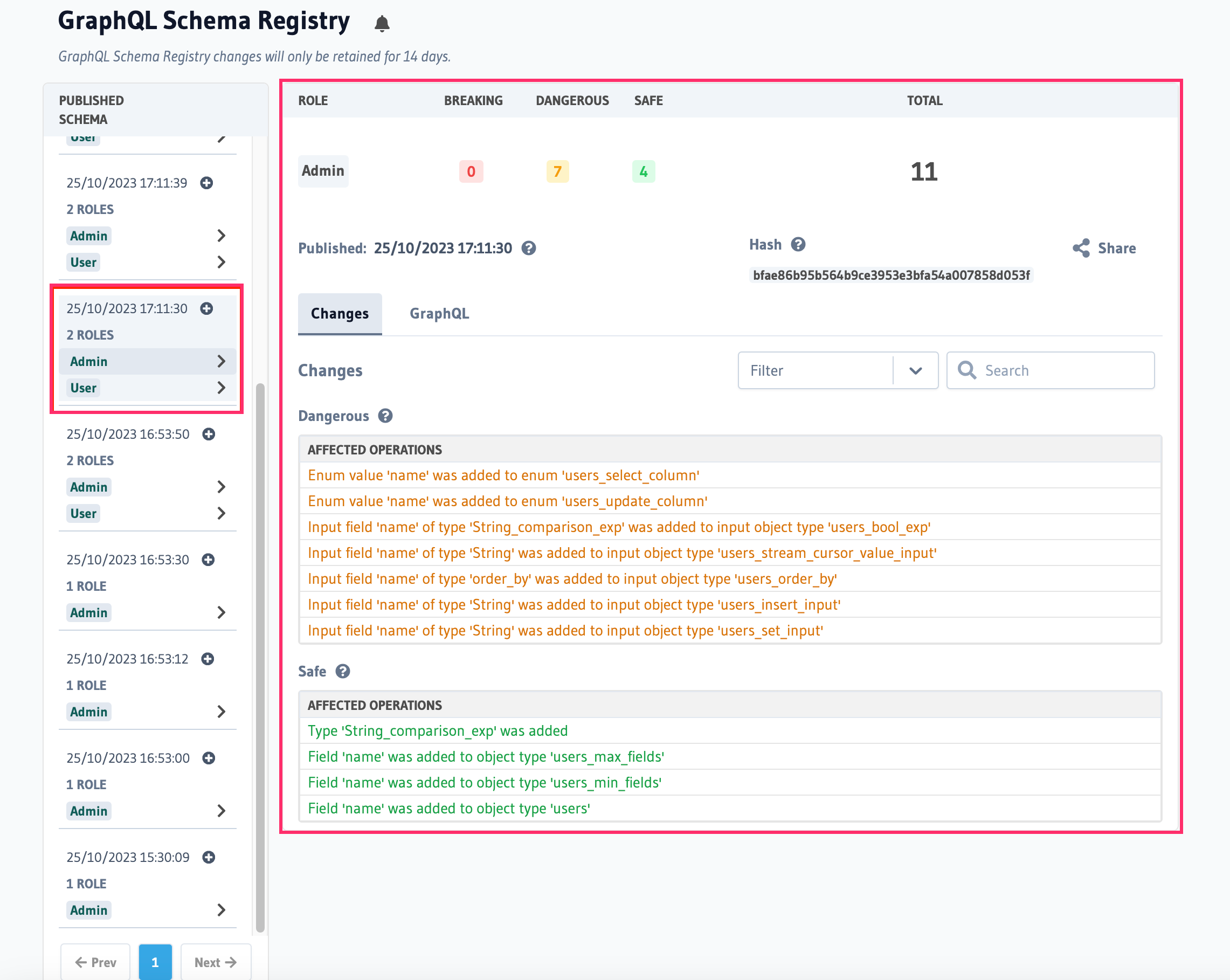Viewport: 1230px width, 980px height.
Task: Click the plus icon next to 25/10/2023 17:11:30
Action: pyautogui.click(x=206, y=308)
